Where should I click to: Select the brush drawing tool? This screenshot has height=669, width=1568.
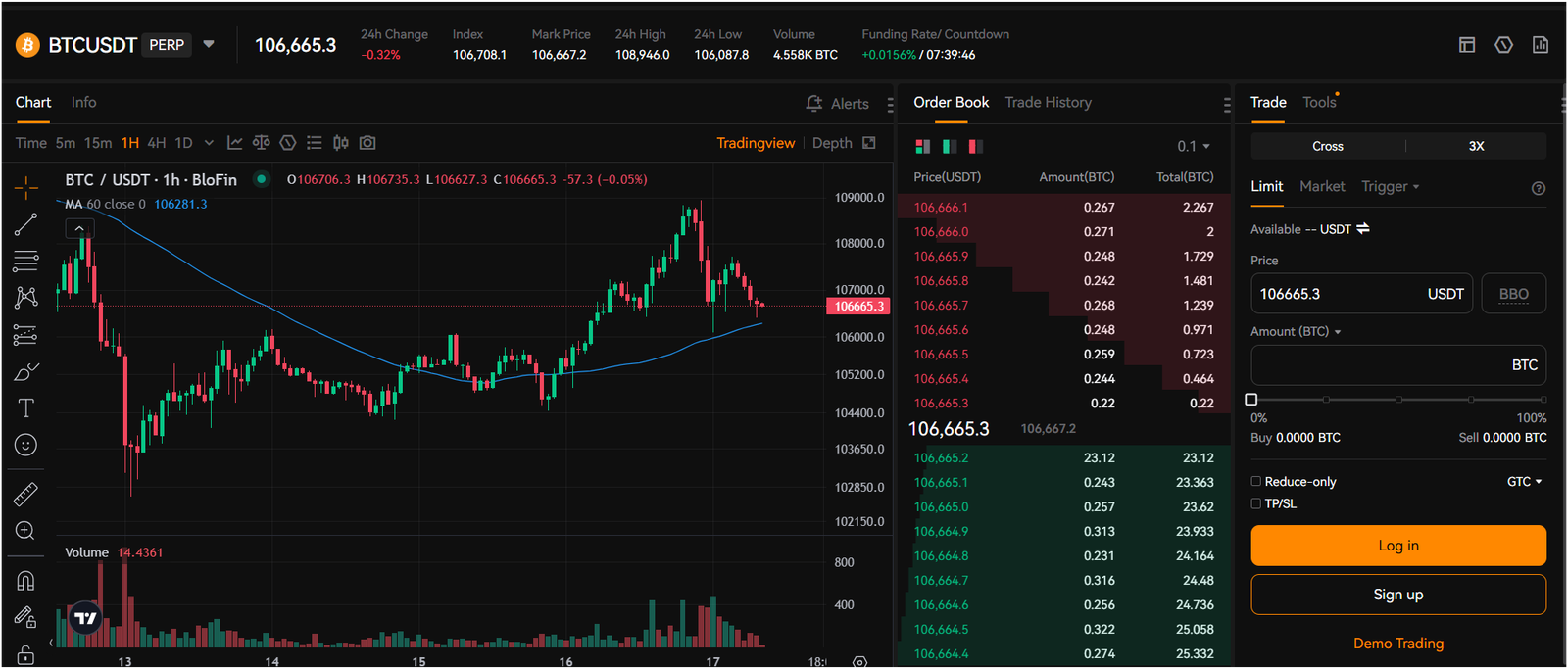pyautogui.click(x=26, y=371)
